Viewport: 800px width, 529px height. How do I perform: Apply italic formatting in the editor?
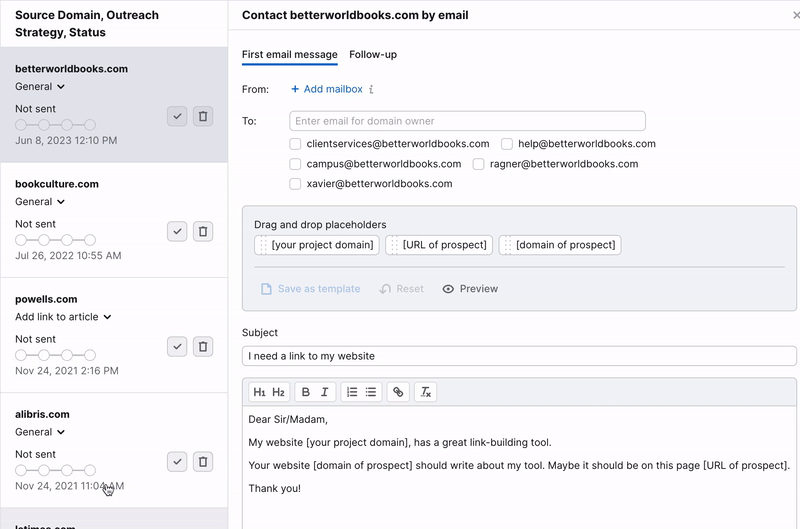click(324, 392)
